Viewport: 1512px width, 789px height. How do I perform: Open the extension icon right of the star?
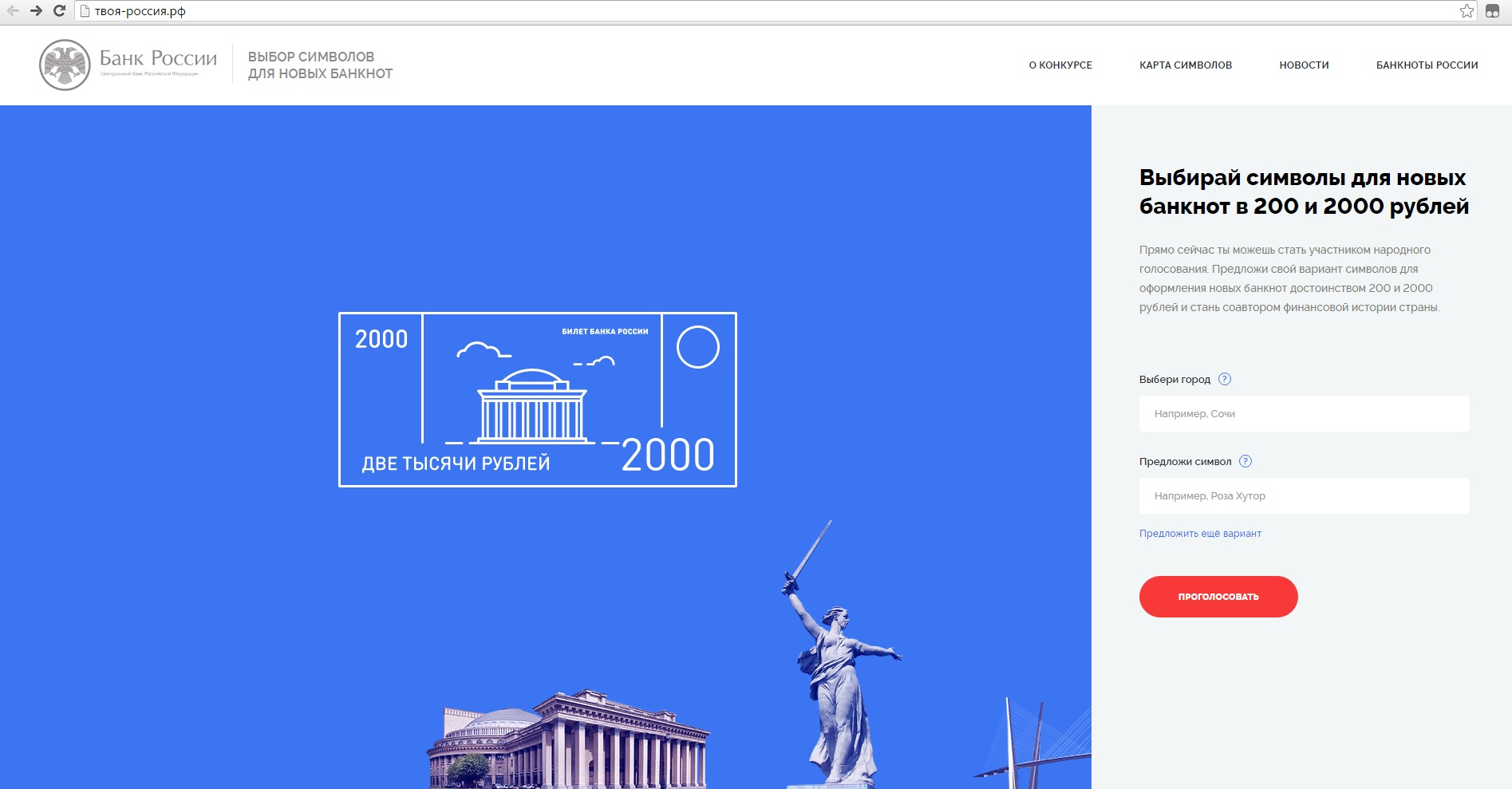(1492, 11)
